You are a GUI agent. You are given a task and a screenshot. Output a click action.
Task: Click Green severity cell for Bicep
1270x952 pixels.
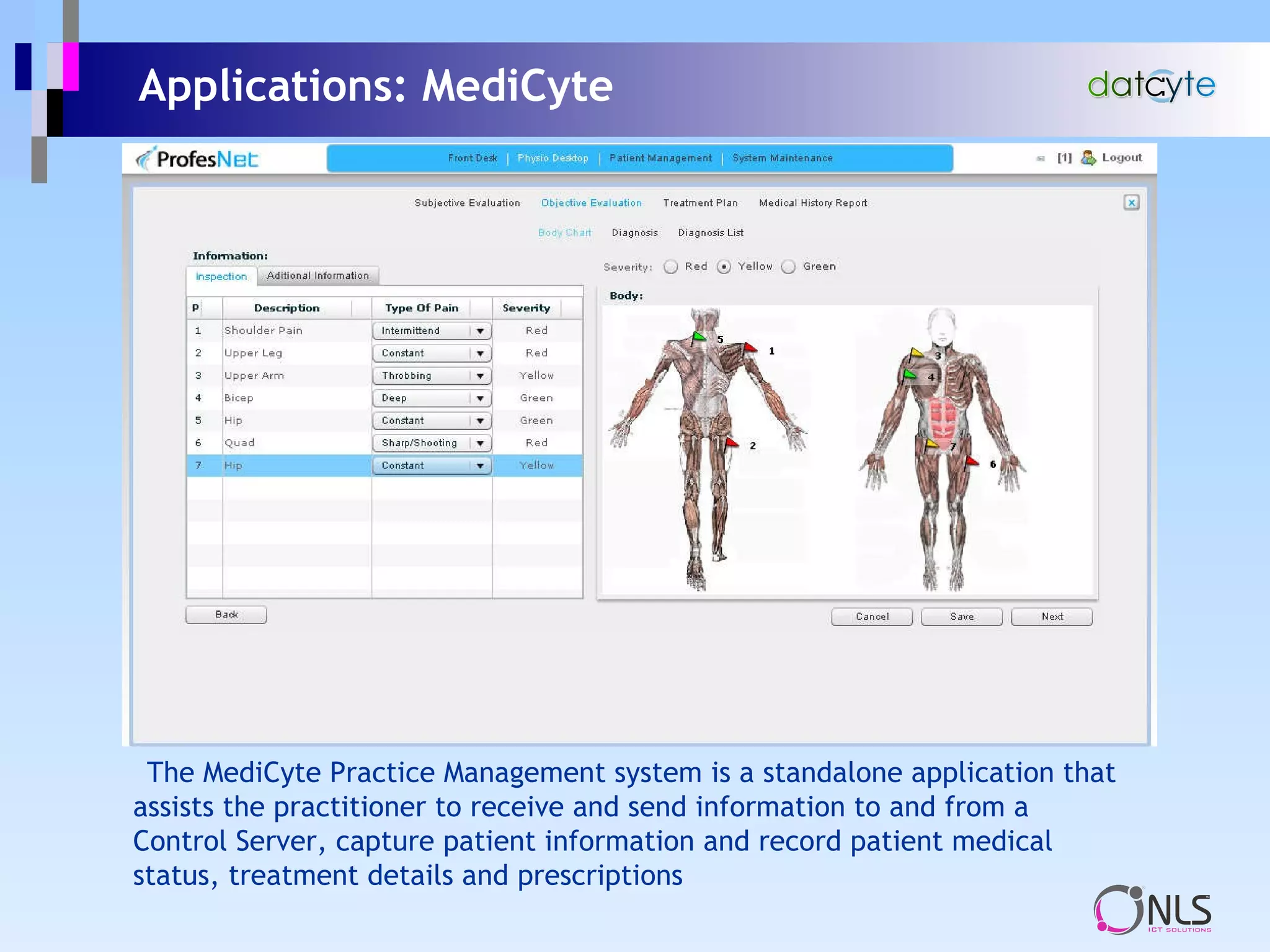tap(536, 397)
